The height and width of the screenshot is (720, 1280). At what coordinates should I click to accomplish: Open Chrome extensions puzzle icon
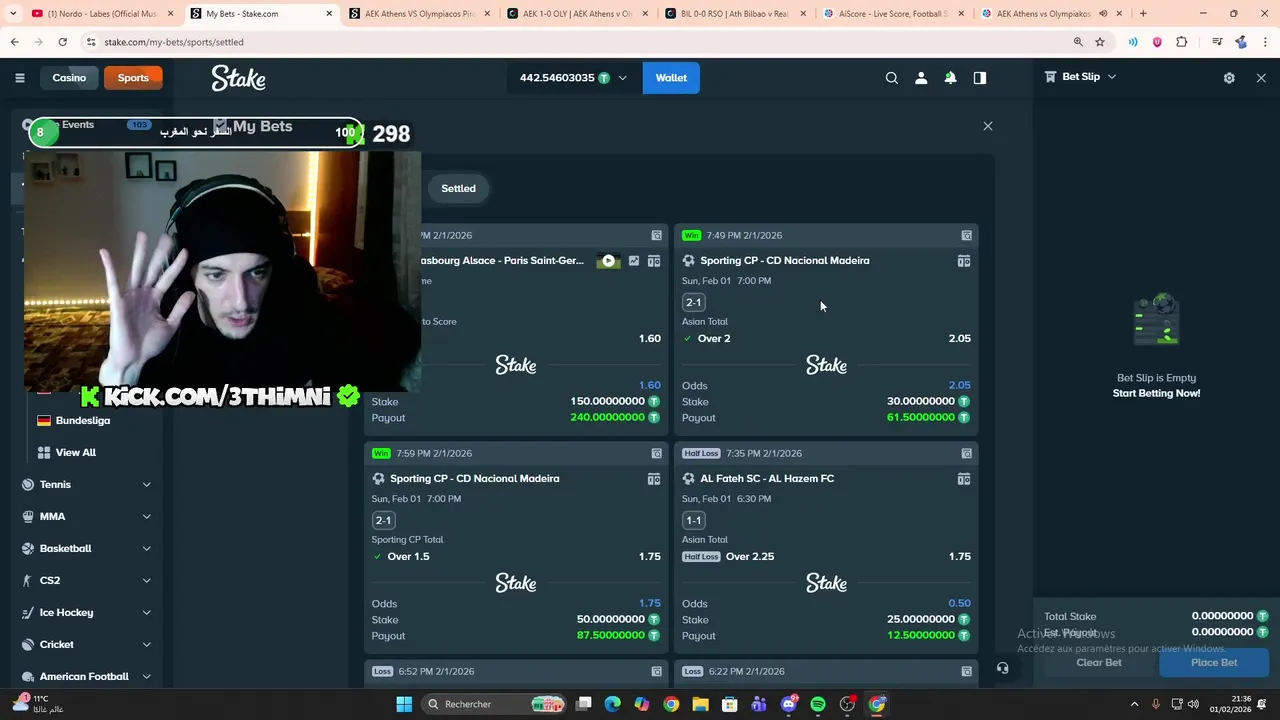[x=1182, y=42]
